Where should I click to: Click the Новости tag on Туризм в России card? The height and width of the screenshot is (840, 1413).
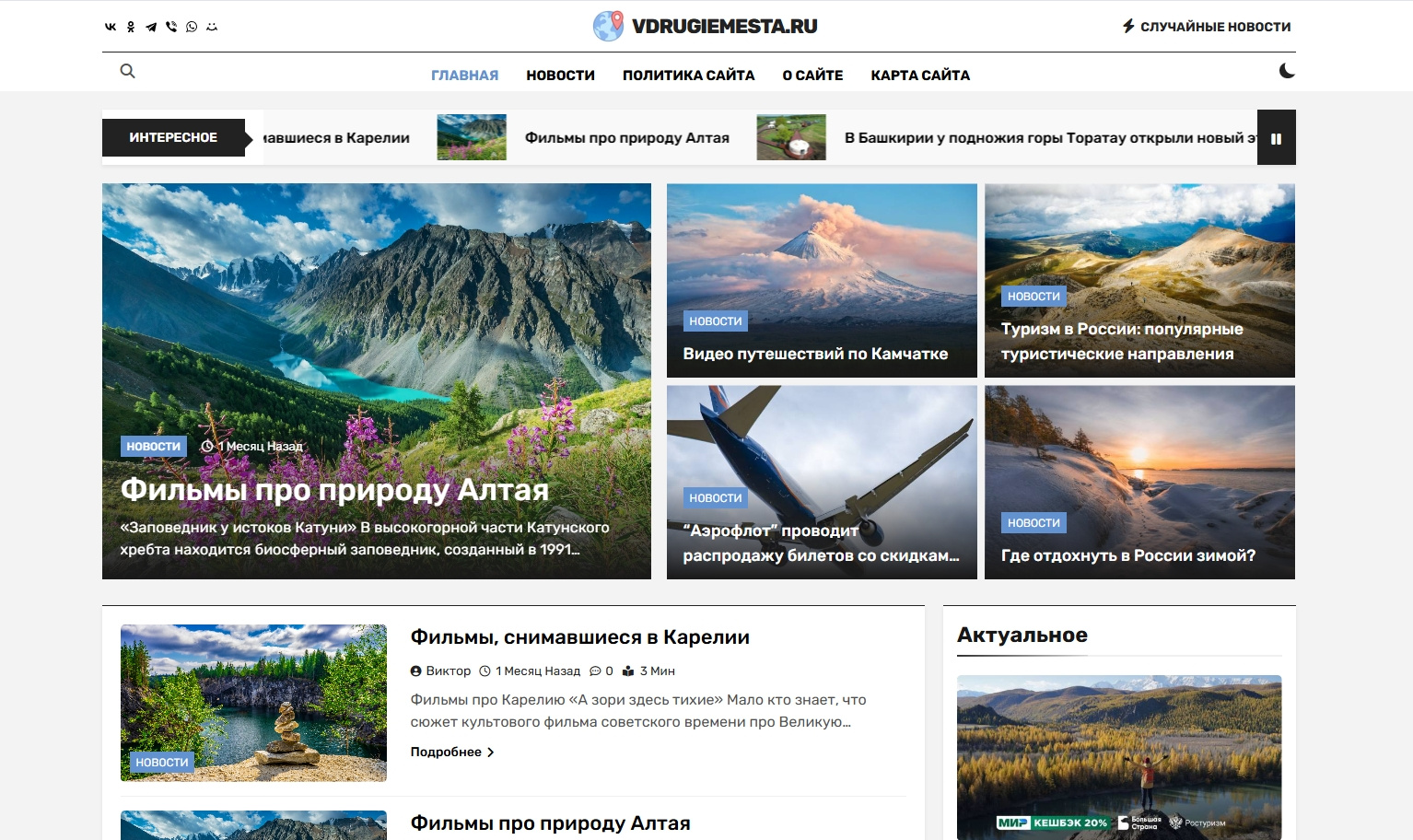[1033, 297]
